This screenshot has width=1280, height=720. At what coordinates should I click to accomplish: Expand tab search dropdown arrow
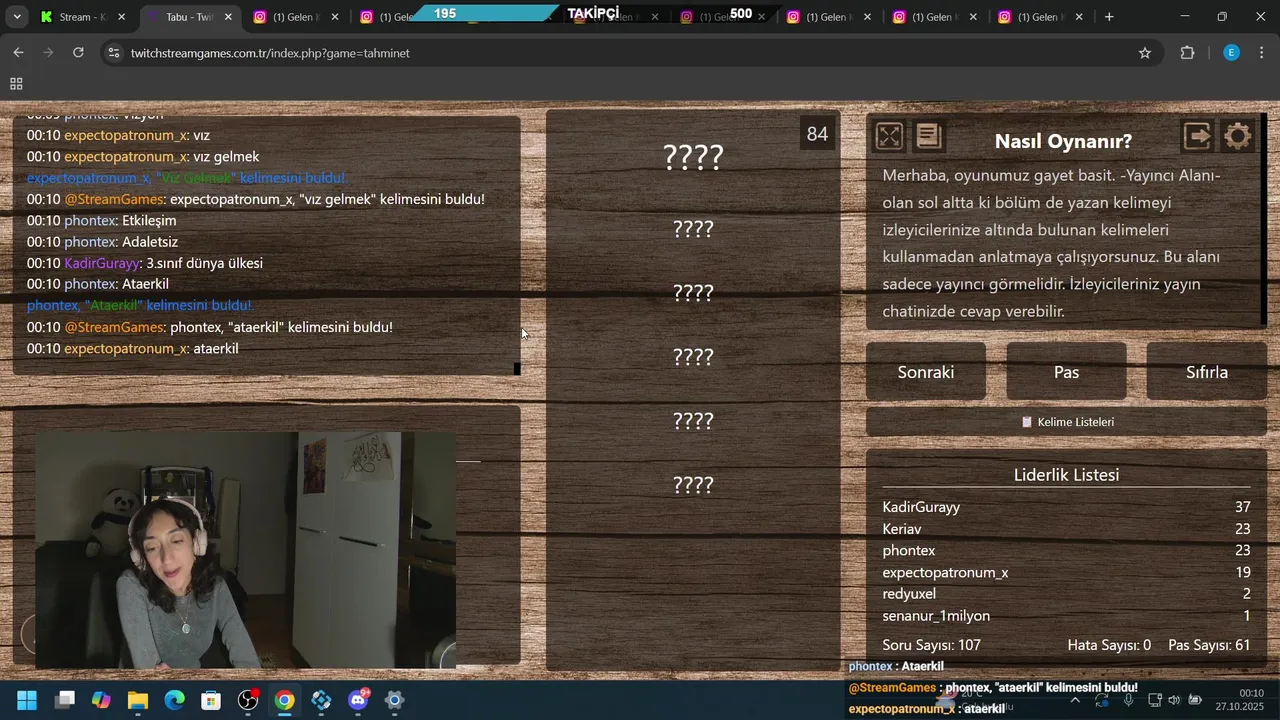(x=17, y=17)
